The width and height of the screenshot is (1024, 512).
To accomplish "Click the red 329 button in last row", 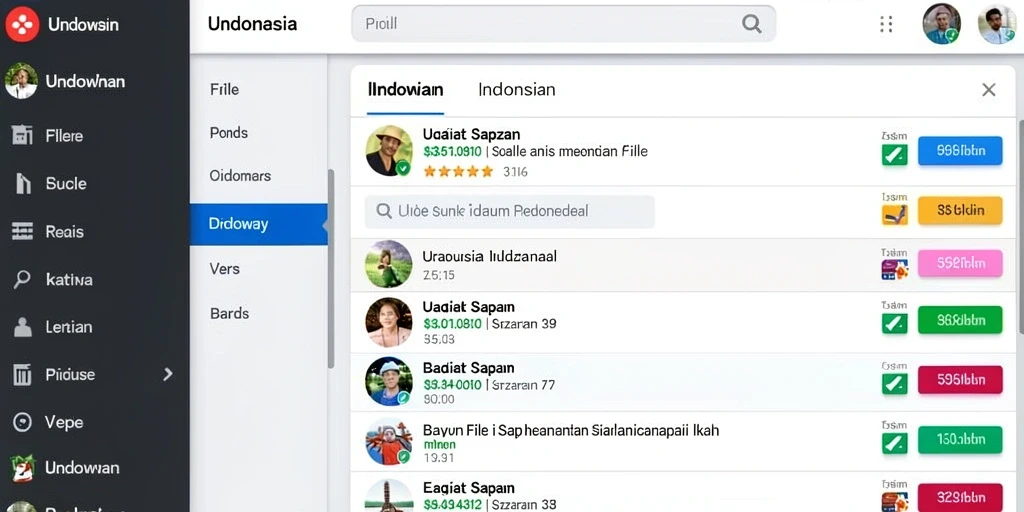I will (x=960, y=498).
